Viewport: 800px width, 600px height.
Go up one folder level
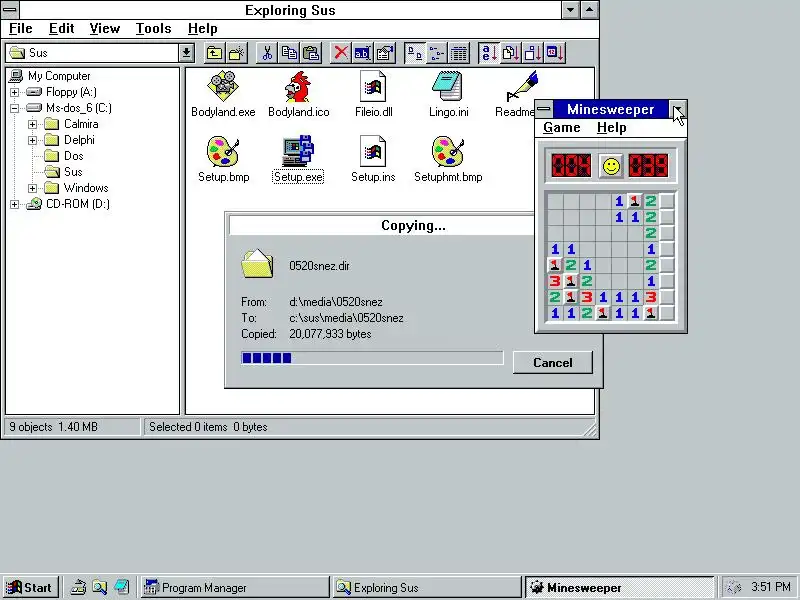click(x=214, y=53)
